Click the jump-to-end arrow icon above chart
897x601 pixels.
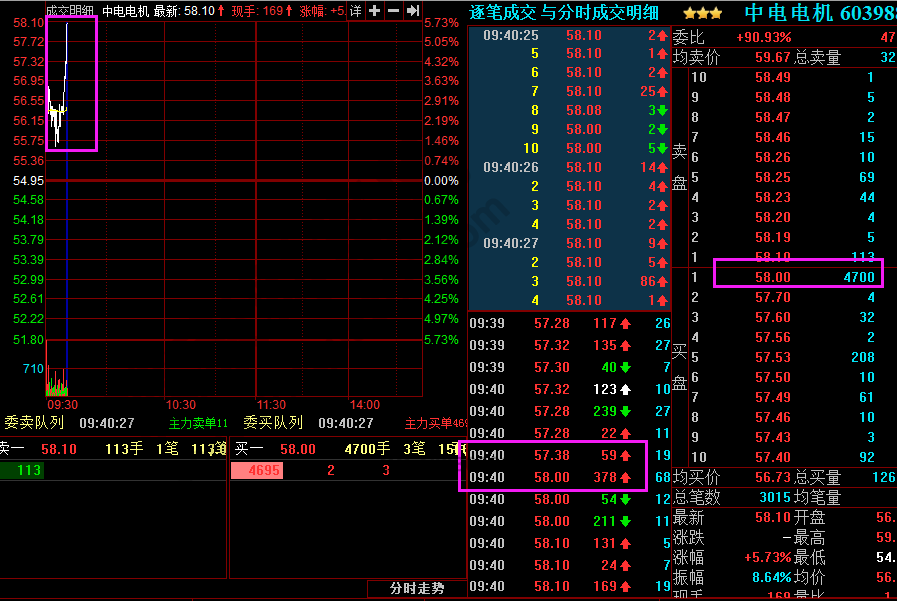[412, 11]
